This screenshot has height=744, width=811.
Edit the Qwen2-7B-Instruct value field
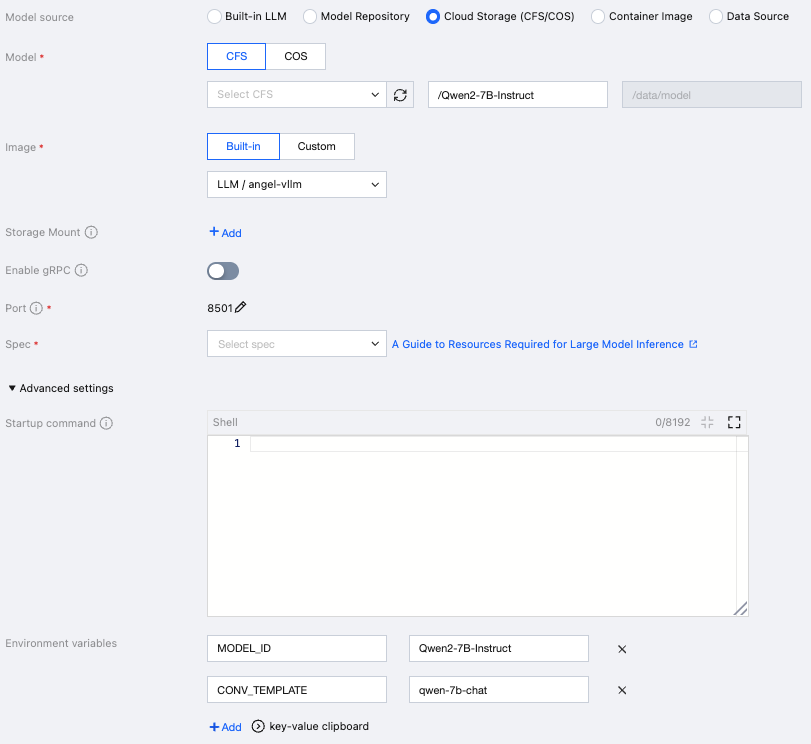click(x=499, y=648)
